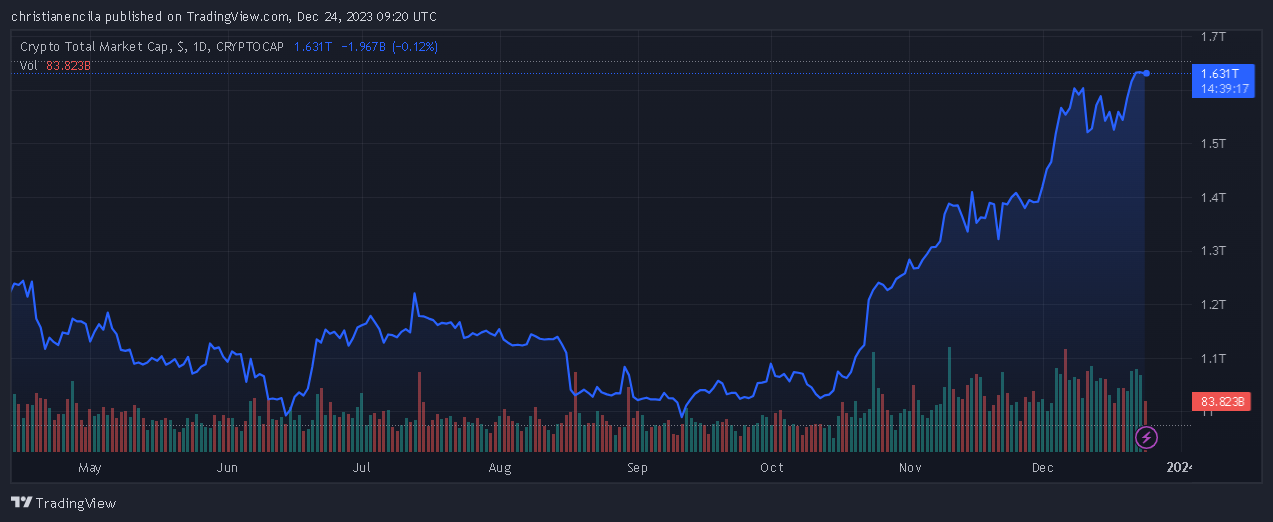Click the blue 1.631T current price tag
Screen dimensions: 1273x522
(x=1220, y=74)
